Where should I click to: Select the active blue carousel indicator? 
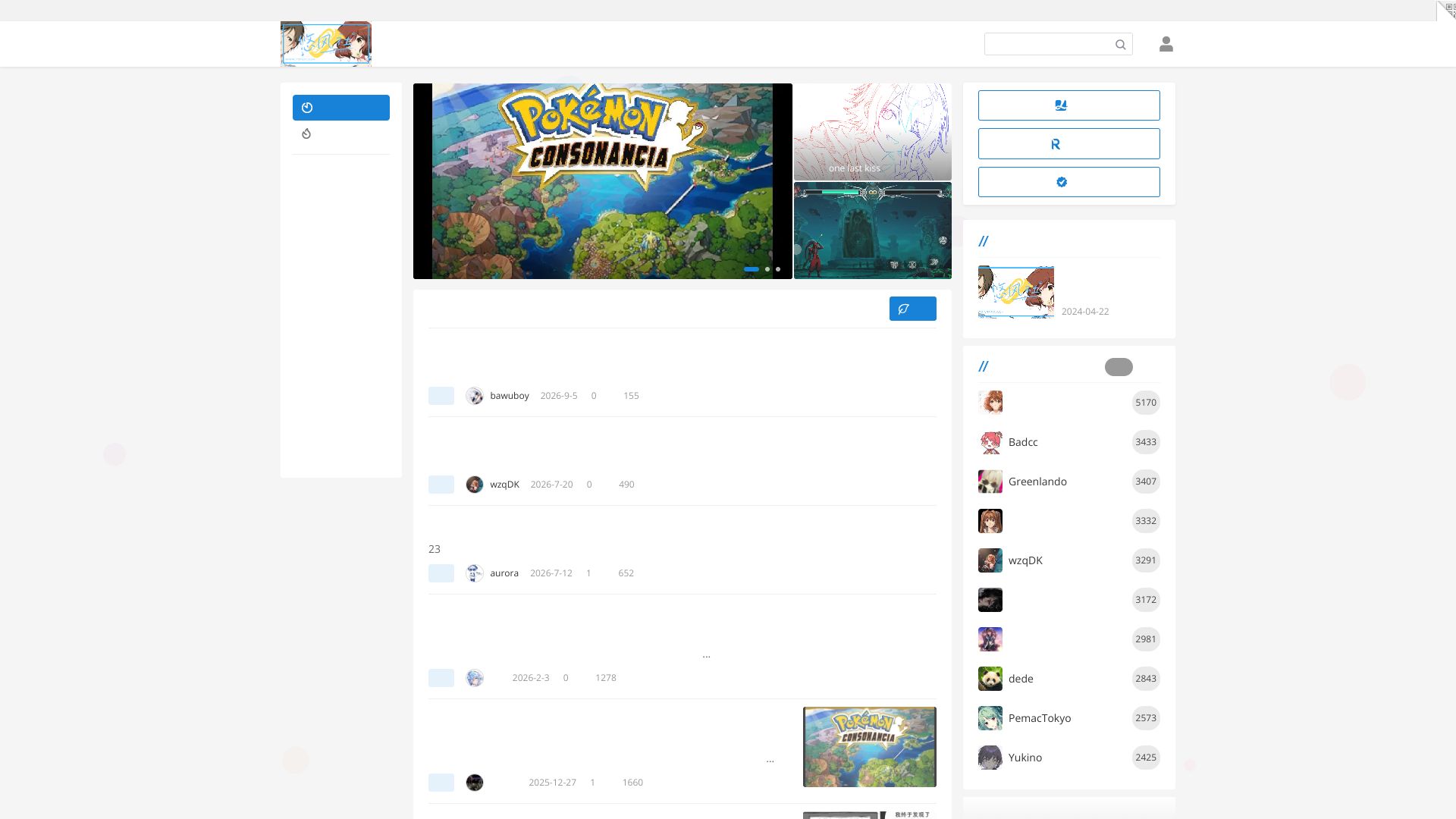[752, 269]
